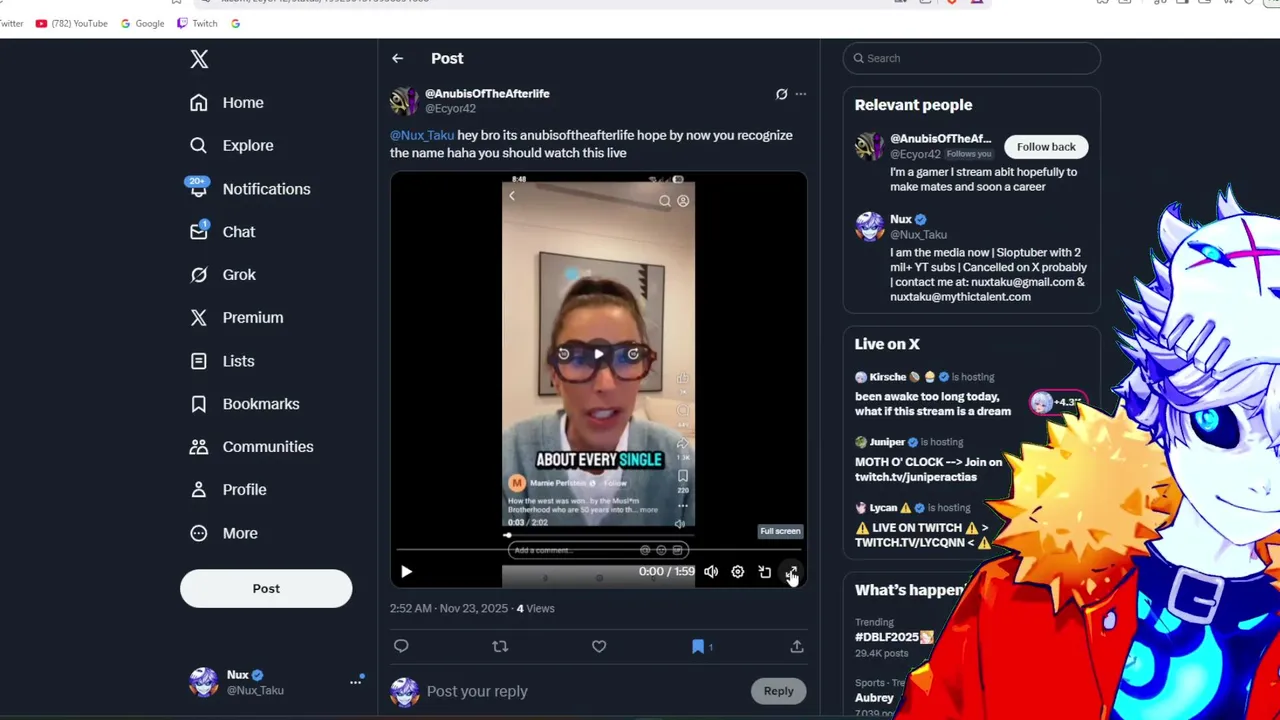
Task: Repost using the retweet icon
Action: point(500,646)
